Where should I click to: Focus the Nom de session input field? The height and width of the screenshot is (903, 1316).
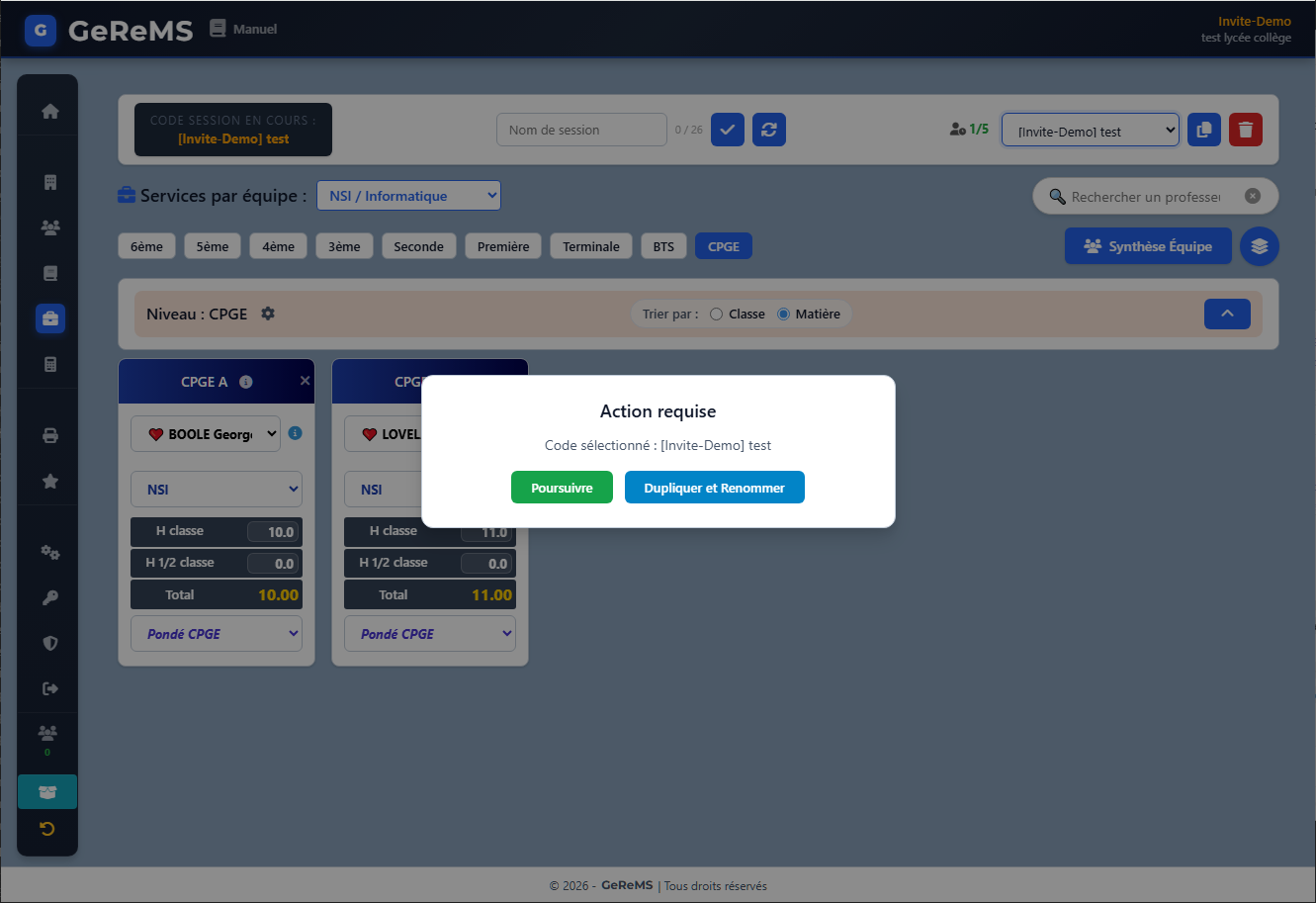pos(581,130)
